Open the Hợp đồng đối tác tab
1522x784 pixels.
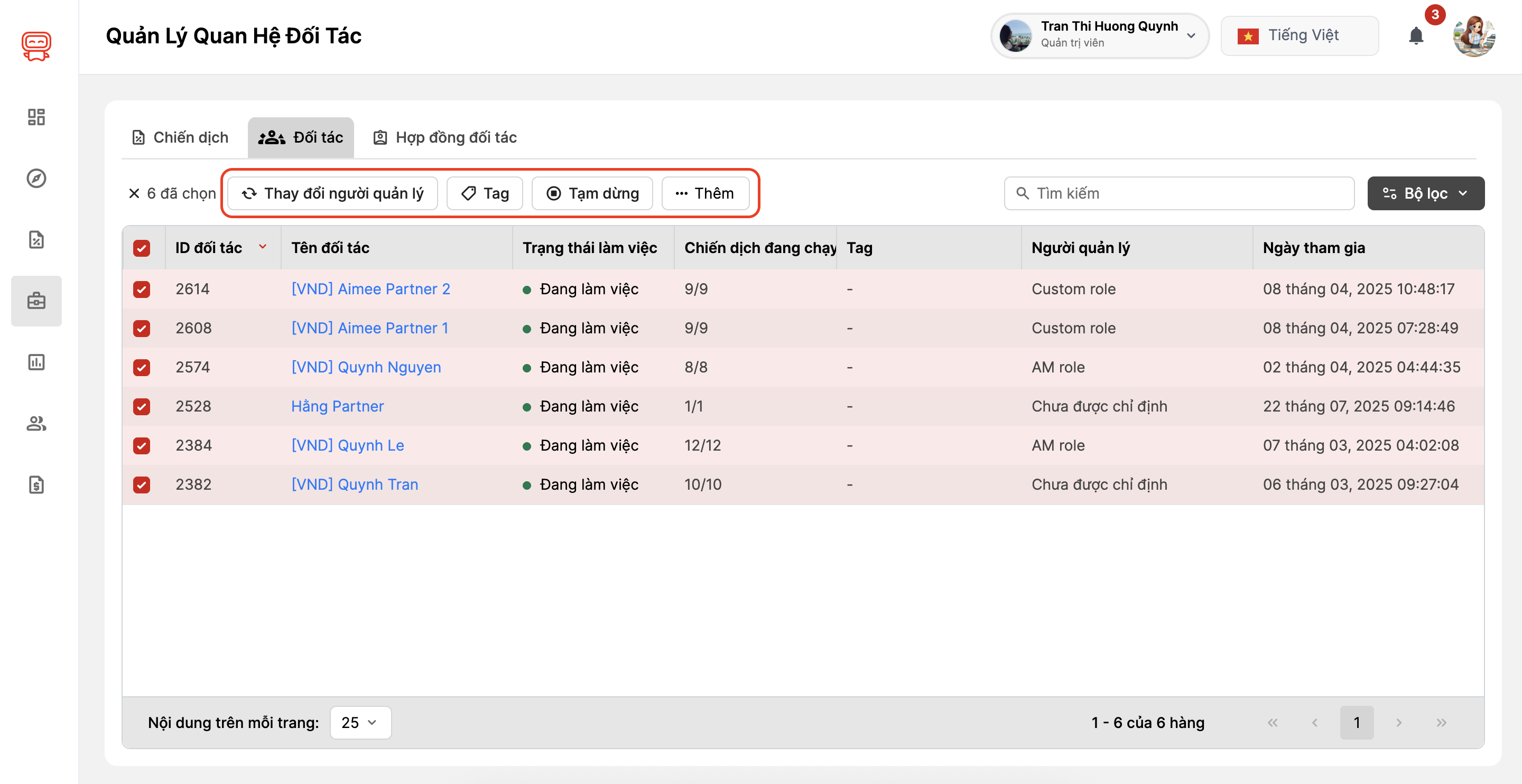click(x=445, y=138)
